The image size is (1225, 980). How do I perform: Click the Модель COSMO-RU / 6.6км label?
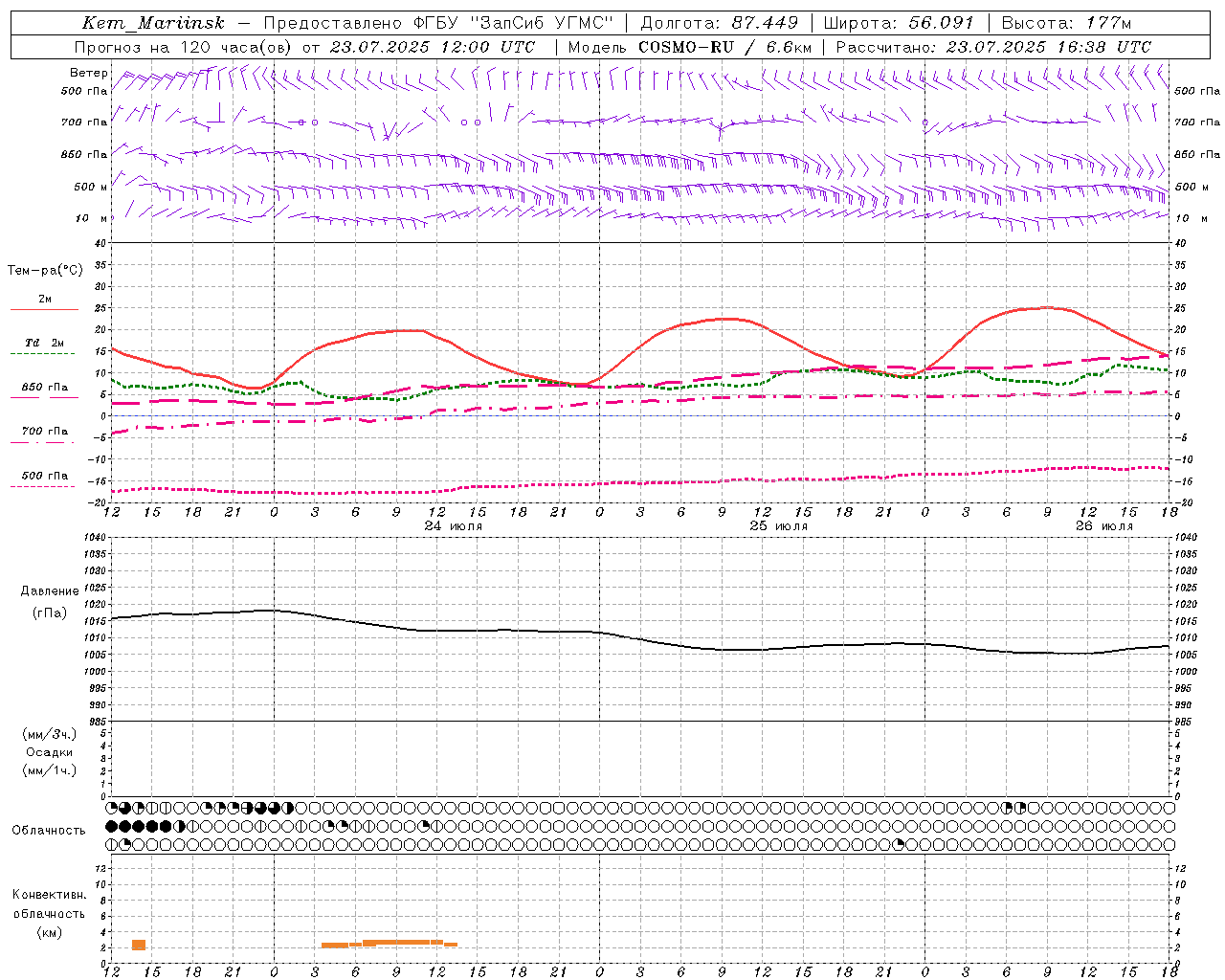click(x=689, y=47)
